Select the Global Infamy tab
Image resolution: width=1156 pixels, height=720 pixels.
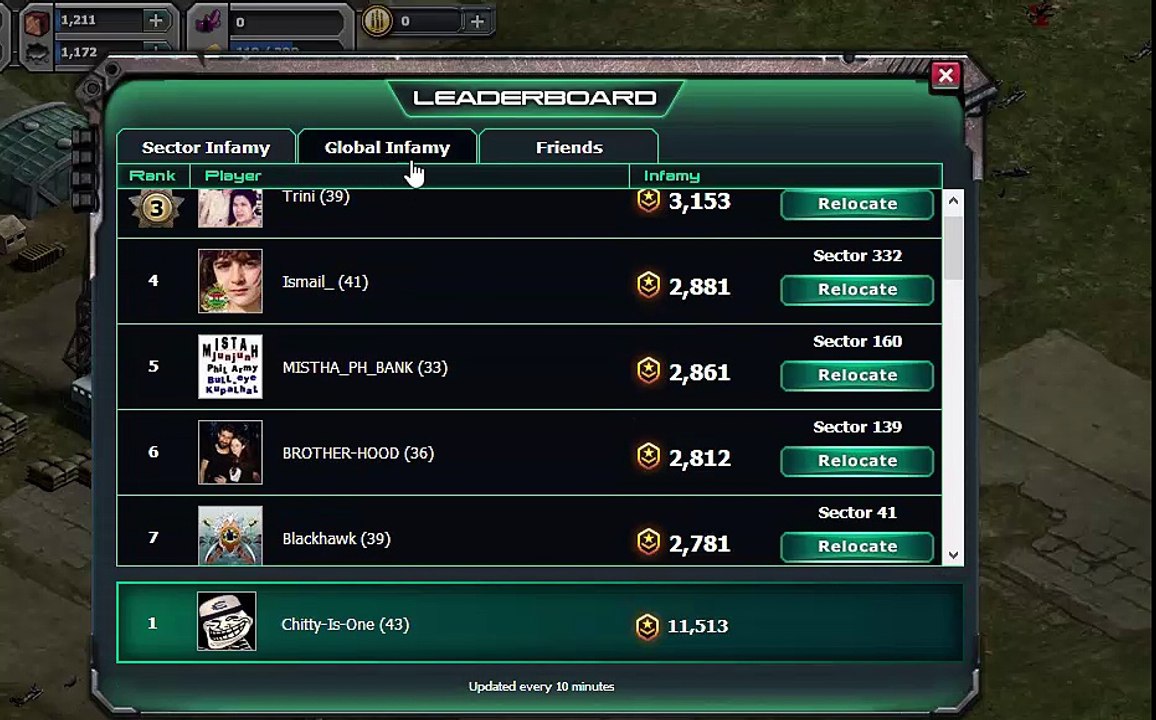coord(387,147)
